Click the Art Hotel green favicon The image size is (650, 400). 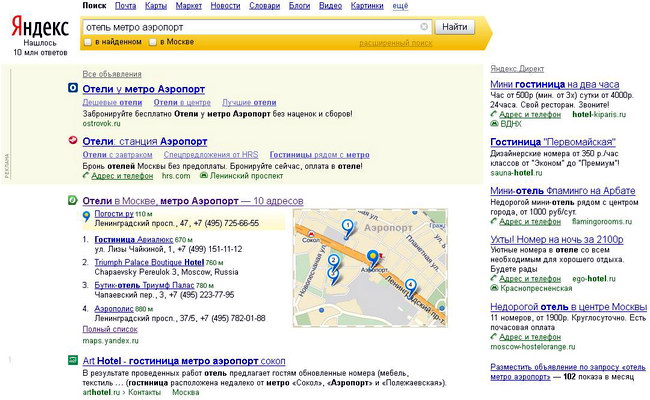tap(73, 360)
